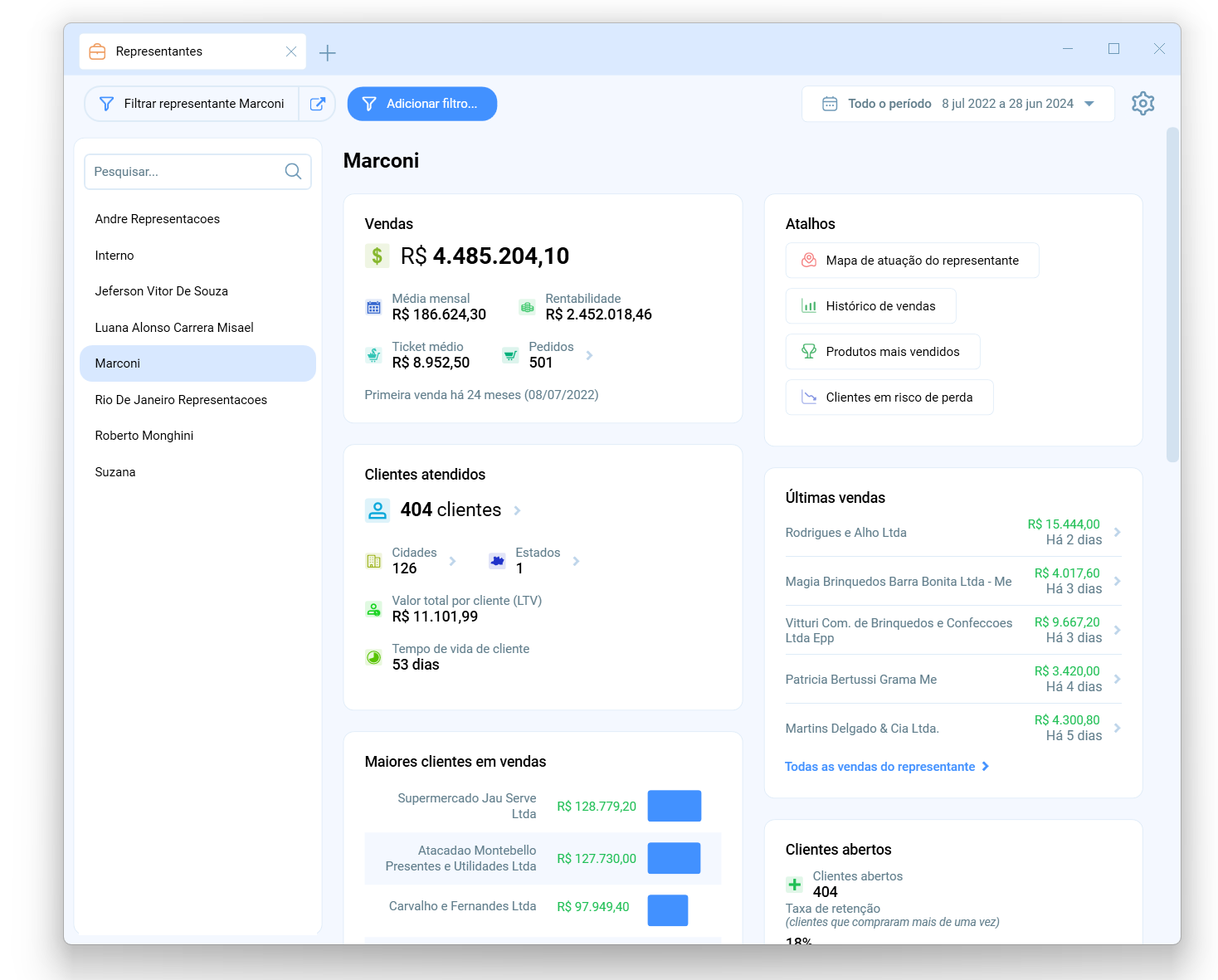Screen dimensions: 1218x980
Task: Click the magnifier icon in search box
Action: coord(293,171)
